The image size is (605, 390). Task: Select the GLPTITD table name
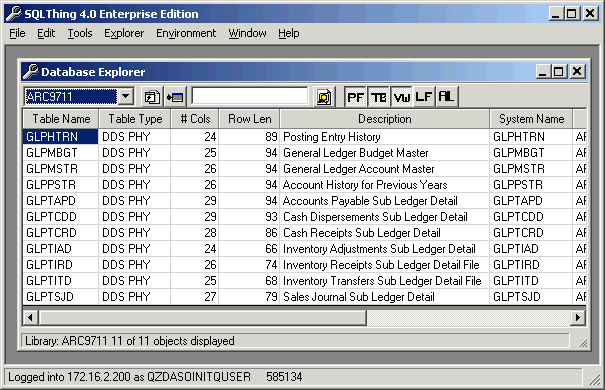click(x=49, y=281)
